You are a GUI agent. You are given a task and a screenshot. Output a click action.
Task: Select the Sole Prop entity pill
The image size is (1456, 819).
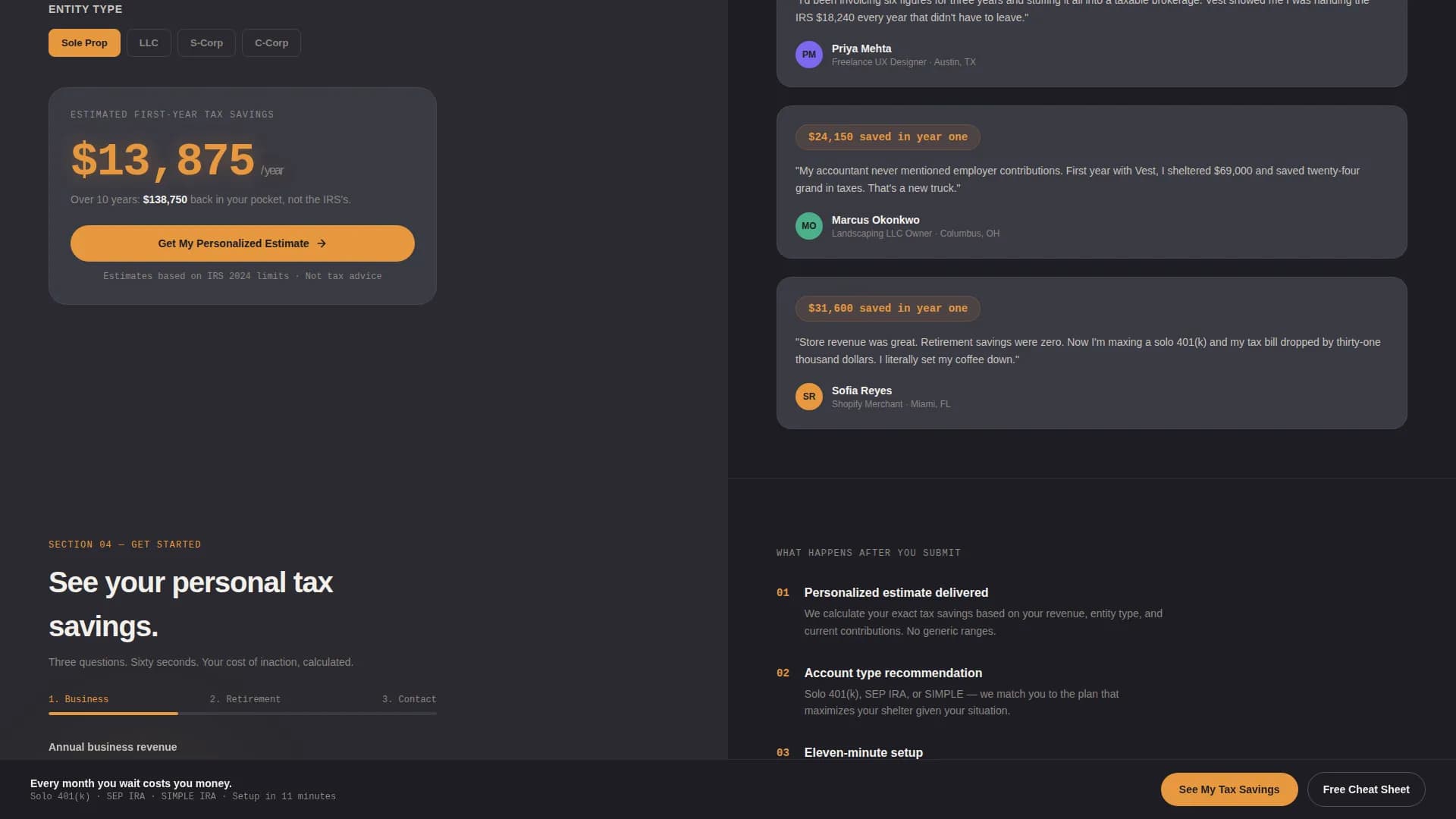pyautogui.click(x=83, y=42)
